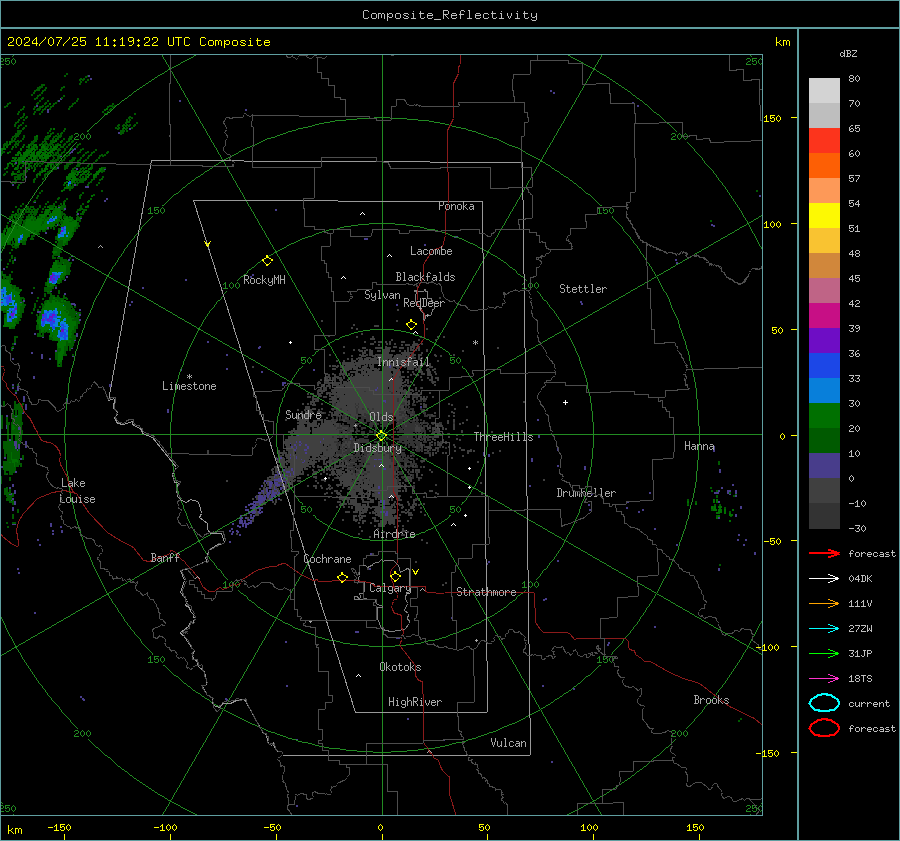Viewport: 900px width, 841px height.
Task: Click the RockyMH map label
Action: click(264, 280)
